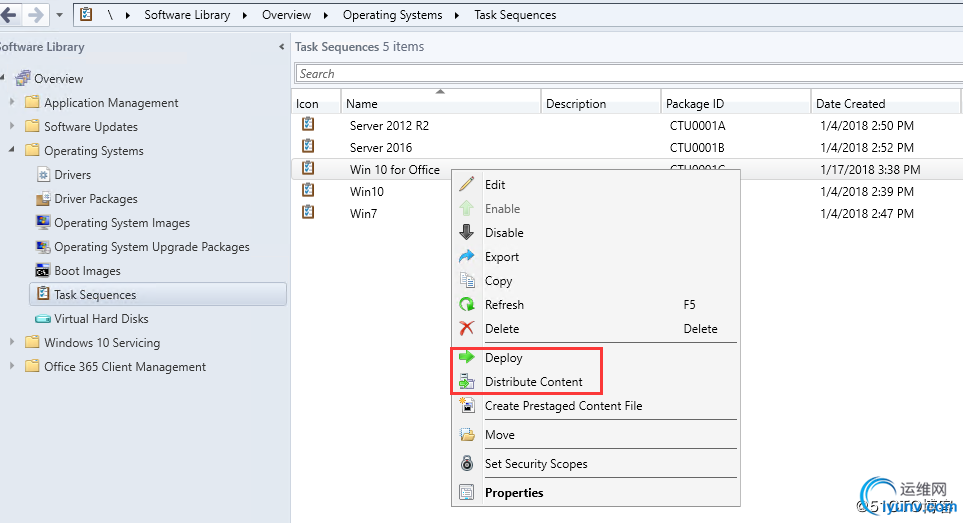This screenshot has height=523, width=963.
Task: Open Properties from the context menu
Action: (514, 492)
